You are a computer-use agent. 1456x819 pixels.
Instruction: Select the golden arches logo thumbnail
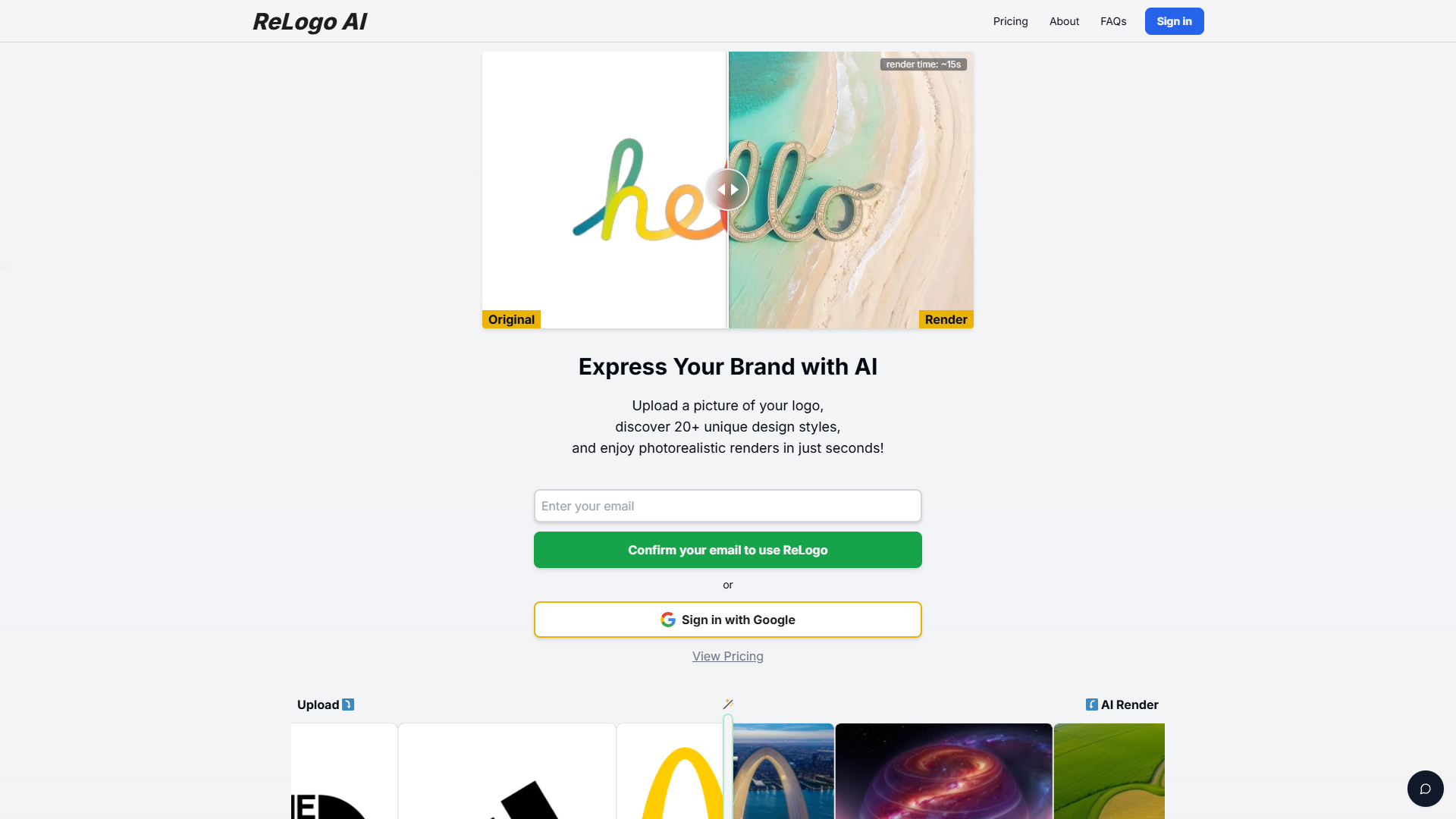tap(671, 771)
